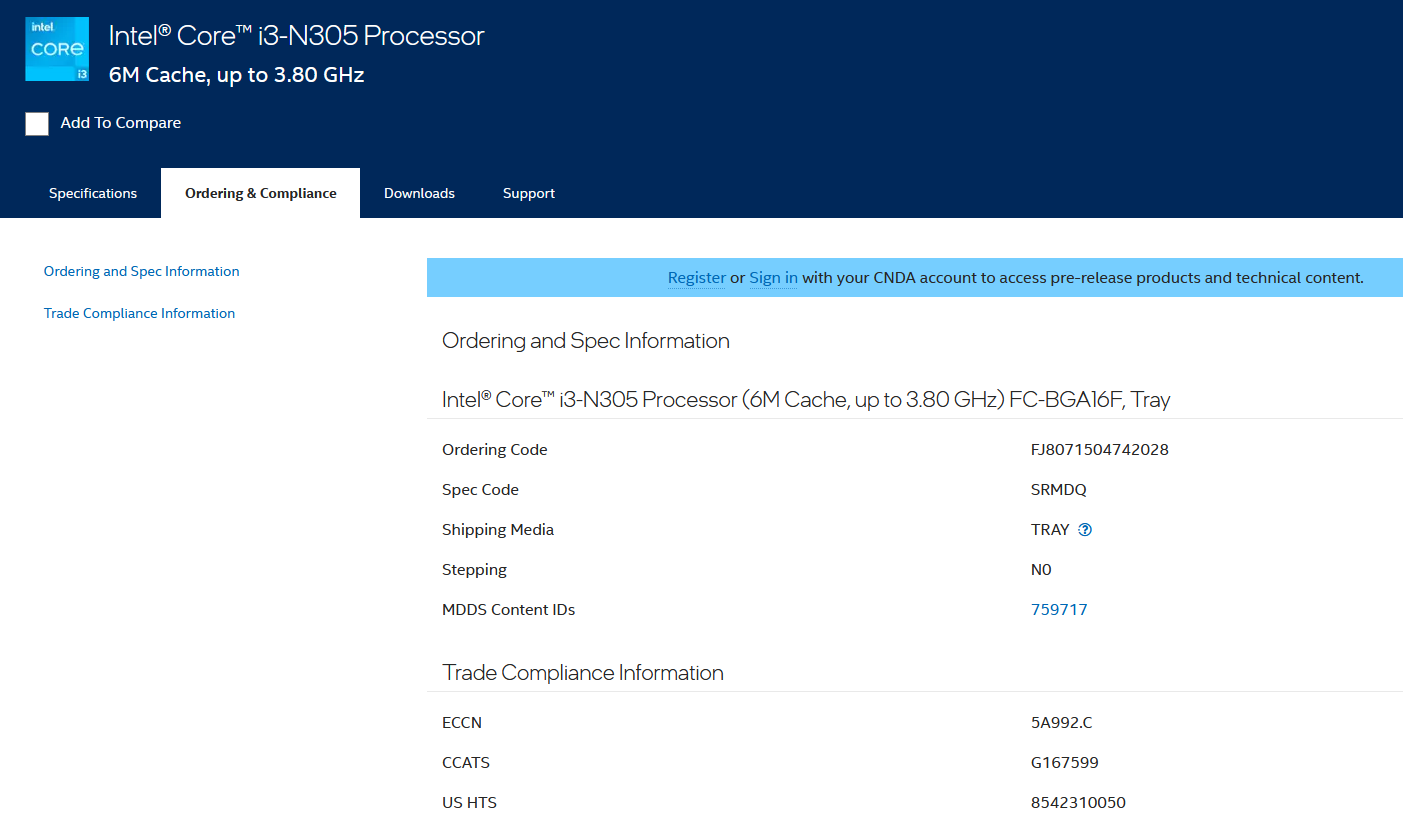Click the Intel Core i3 badge logo
This screenshot has width=1403, height=824.
tap(57, 49)
